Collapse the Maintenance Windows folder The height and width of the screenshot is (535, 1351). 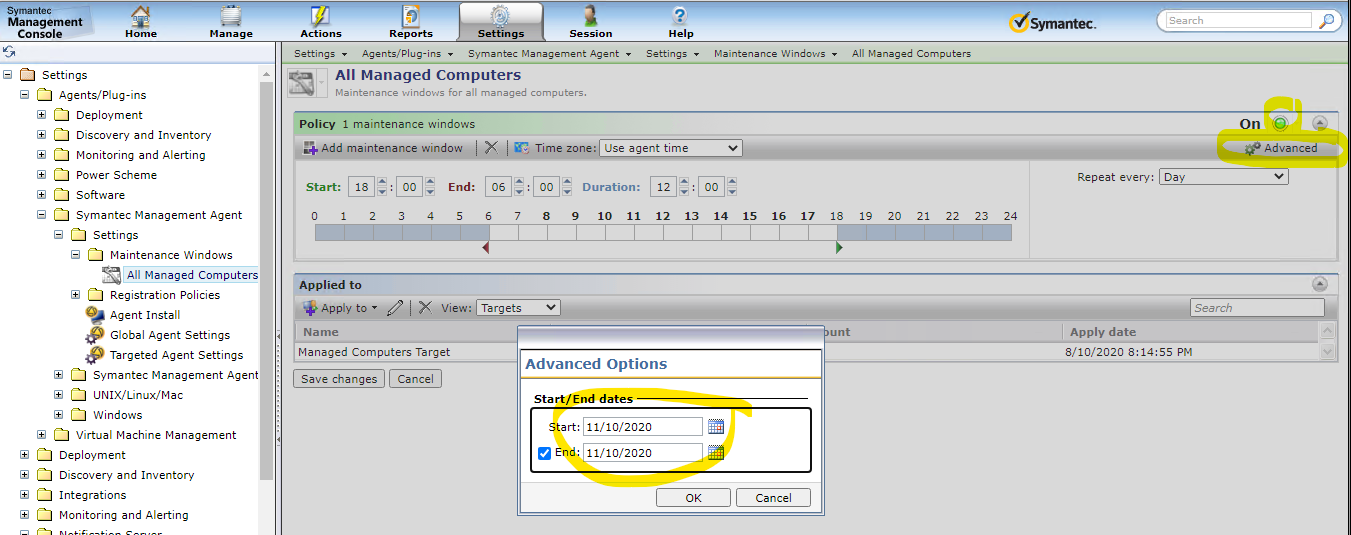[76, 255]
